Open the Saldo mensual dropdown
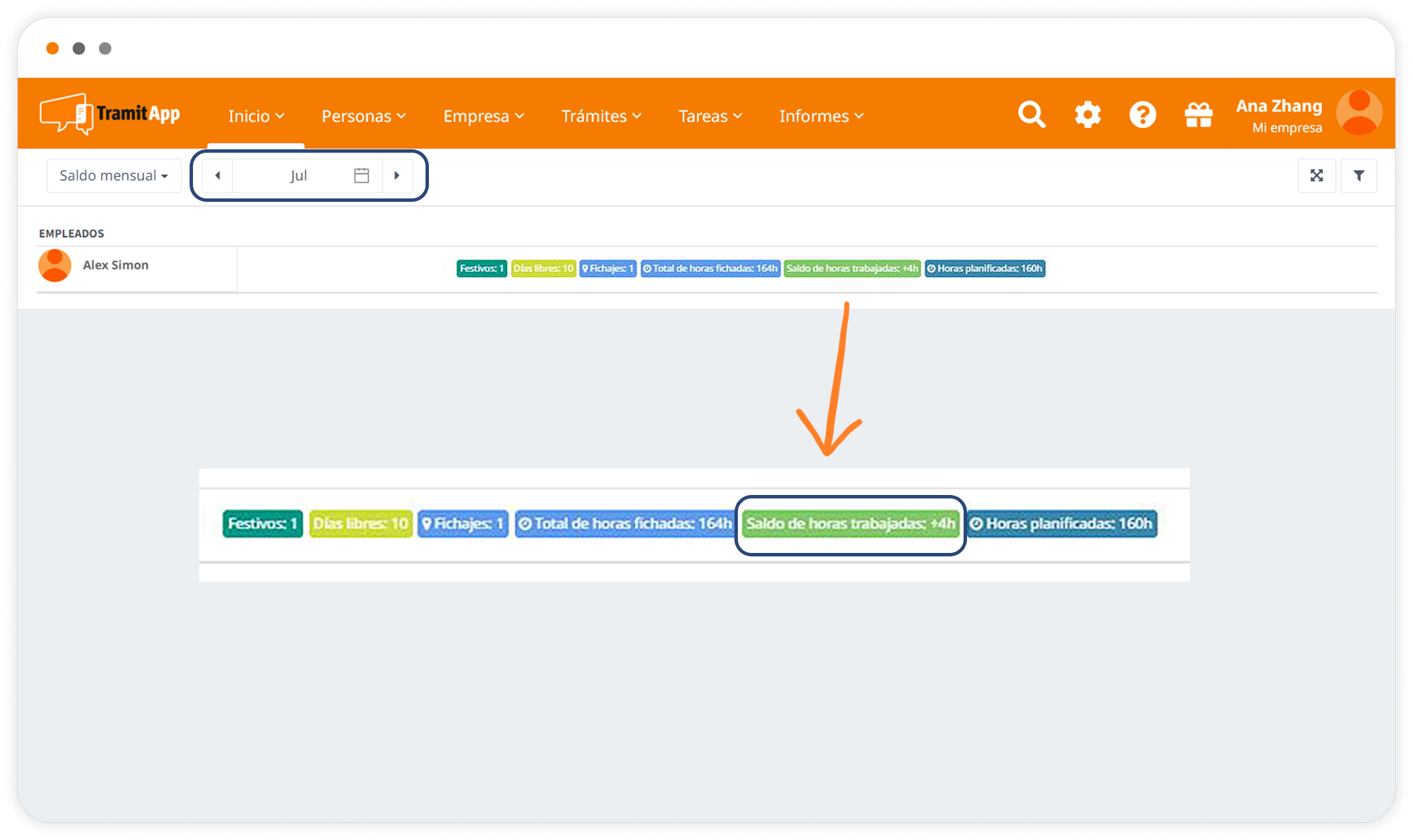1413x840 pixels. (x=113, y=176)
